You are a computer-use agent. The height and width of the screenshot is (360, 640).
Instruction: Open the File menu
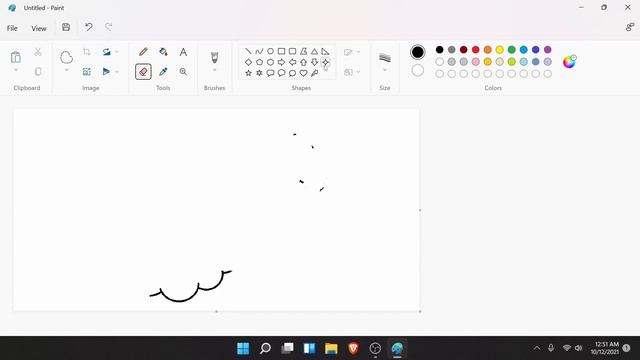[12, 28]
